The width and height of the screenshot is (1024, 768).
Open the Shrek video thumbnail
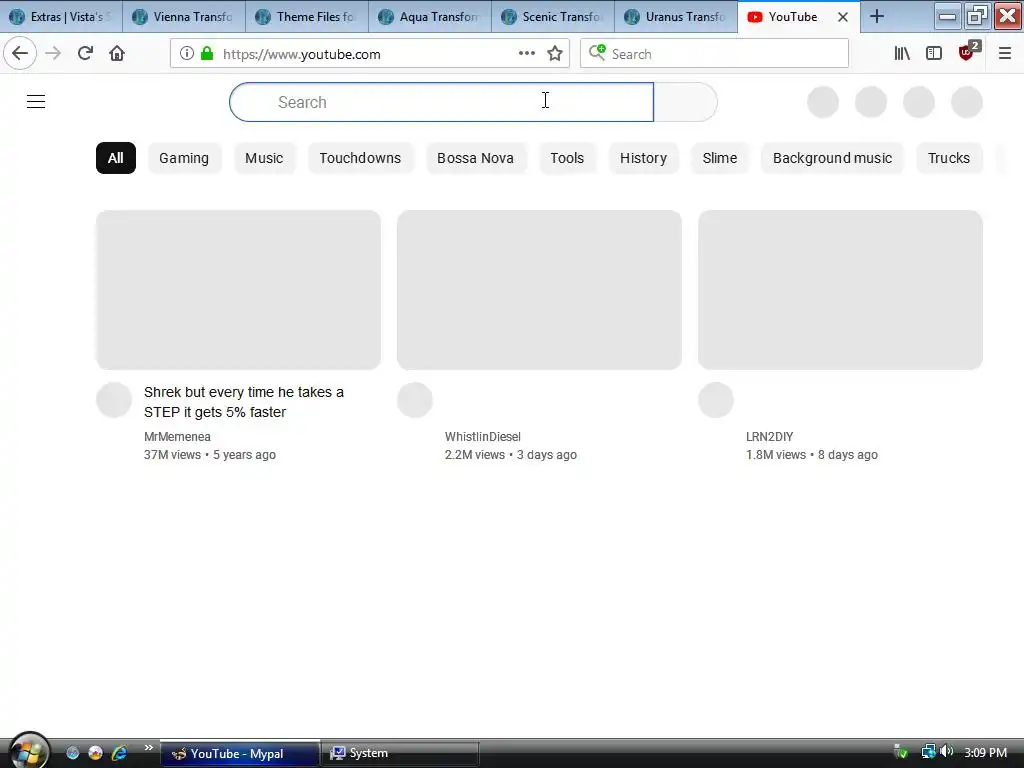tap(238, 290)
